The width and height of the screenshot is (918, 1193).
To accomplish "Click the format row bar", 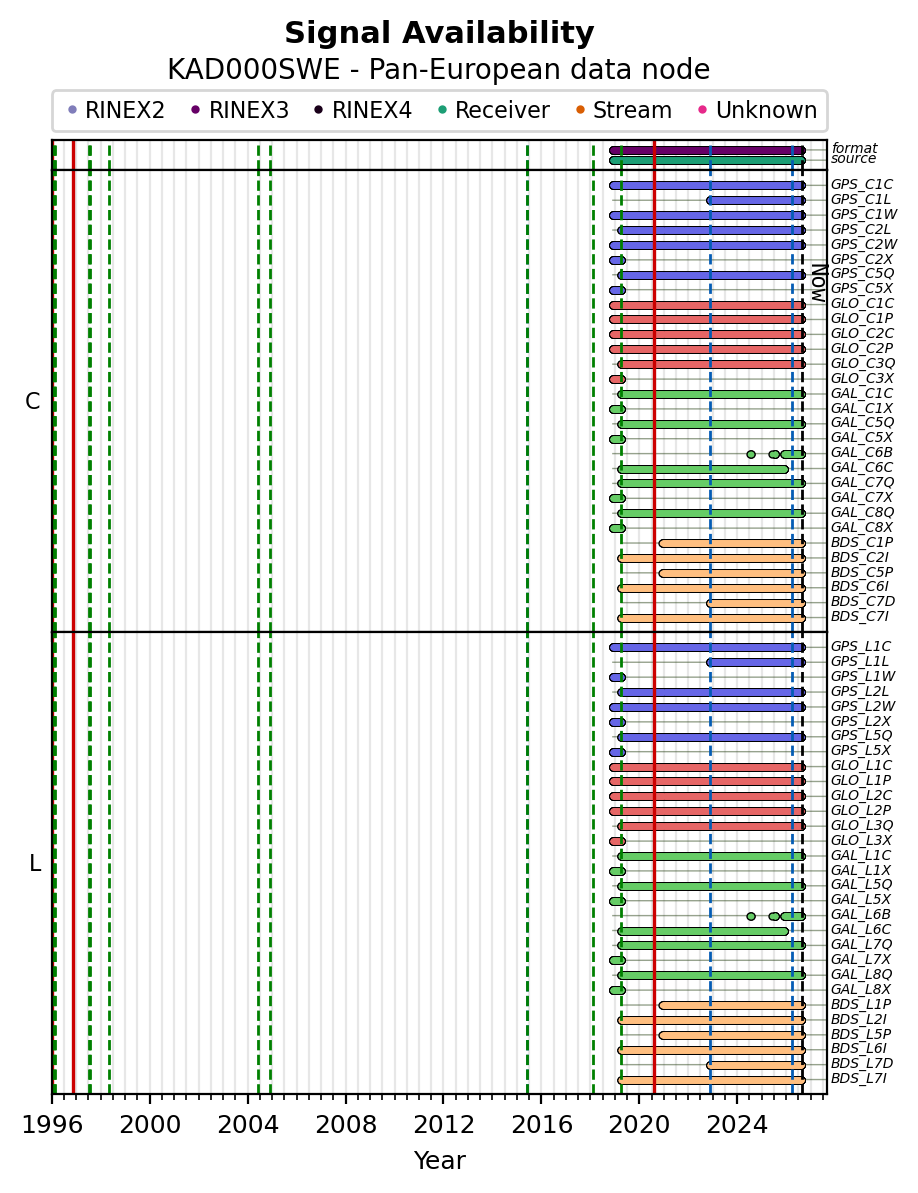I will 707,151.
